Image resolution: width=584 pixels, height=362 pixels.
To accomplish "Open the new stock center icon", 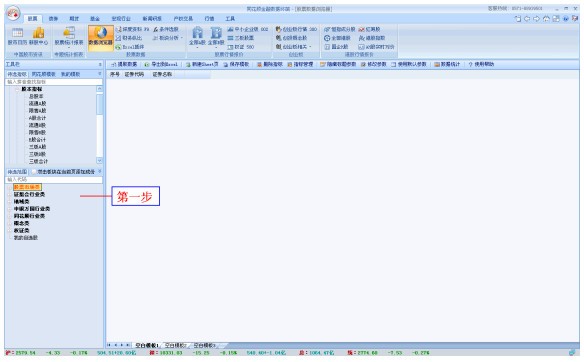I will pyautogui.click(x=38, y=36).
